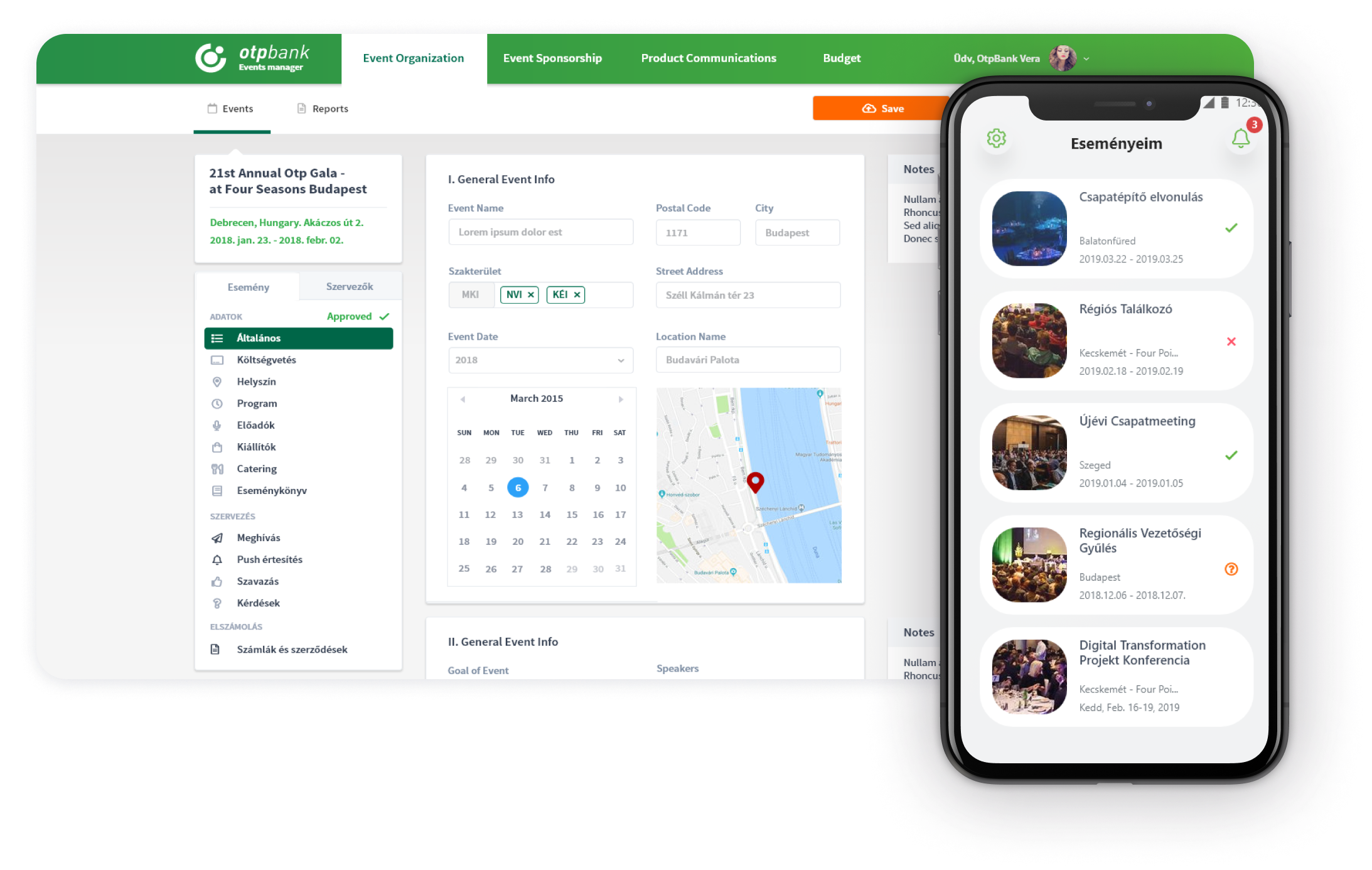The width and height of the screenshot is (1372, 870).
Task: Expand the user account dropdown chevron
Action: [1086, 59]
